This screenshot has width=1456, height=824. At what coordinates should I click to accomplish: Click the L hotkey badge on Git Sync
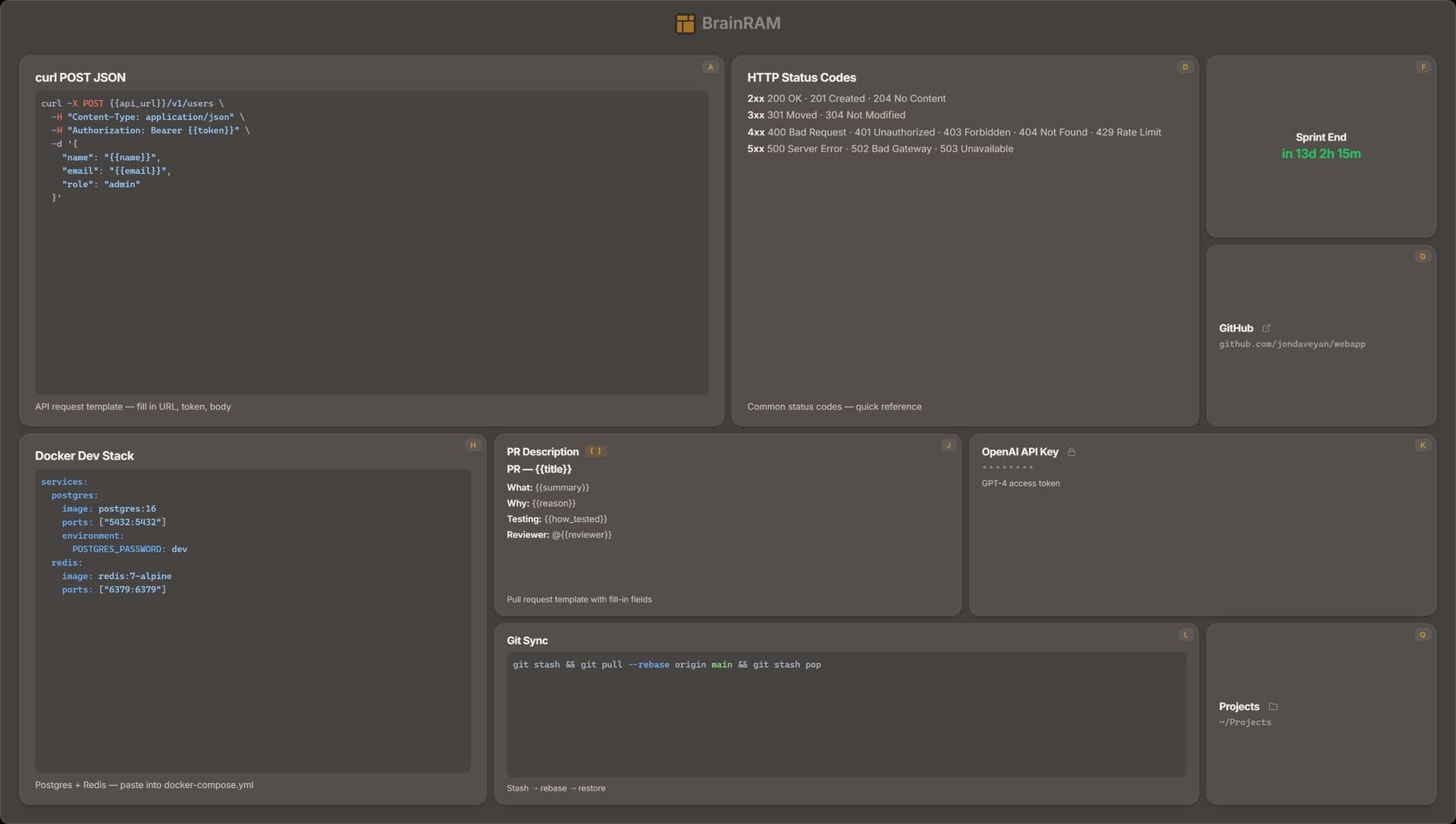(1185, 635)
